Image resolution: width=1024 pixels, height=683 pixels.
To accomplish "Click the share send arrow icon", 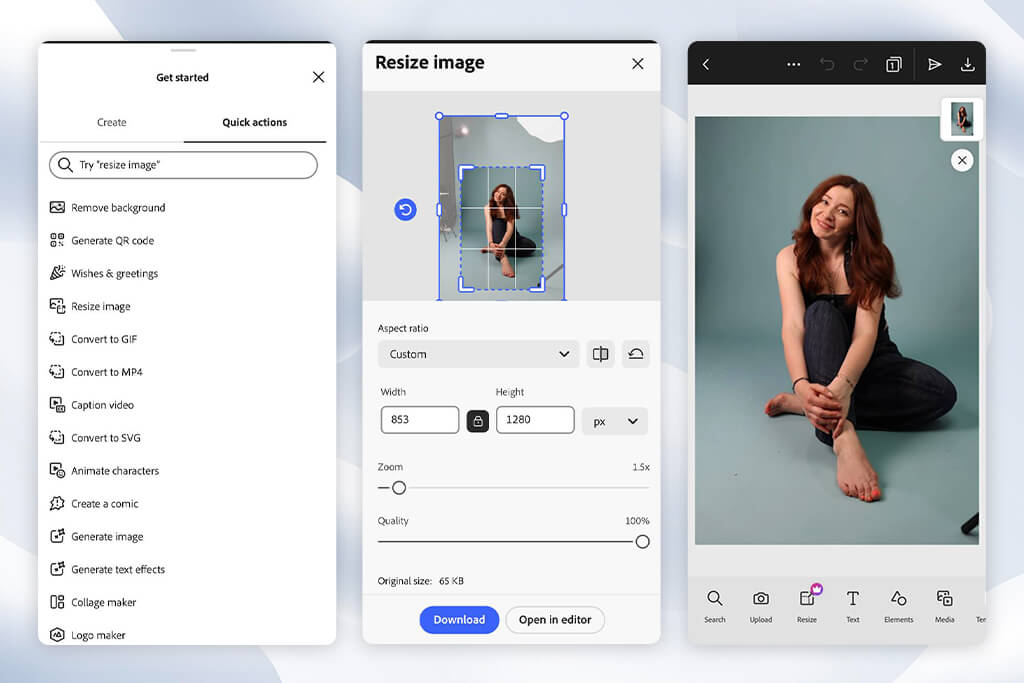I will [935, 64].
